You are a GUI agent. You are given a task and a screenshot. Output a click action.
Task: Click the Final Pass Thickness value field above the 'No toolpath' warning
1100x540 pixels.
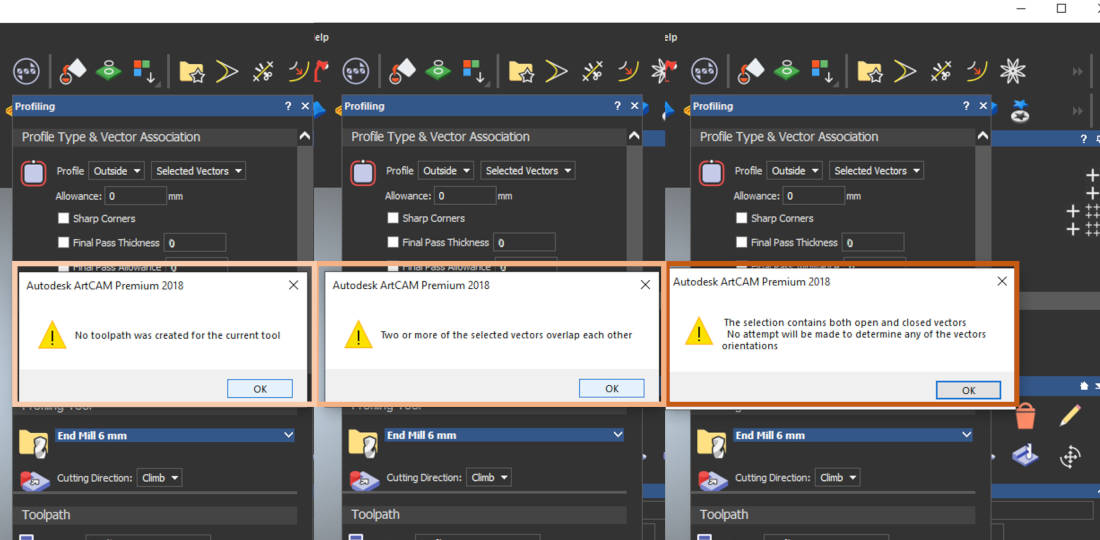(195, 243)
